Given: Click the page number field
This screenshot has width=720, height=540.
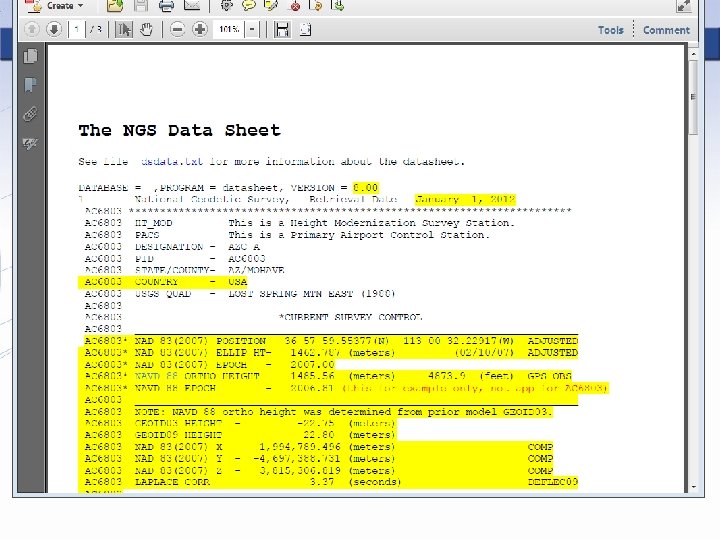Looking at the screenshot, I should 76,29.
